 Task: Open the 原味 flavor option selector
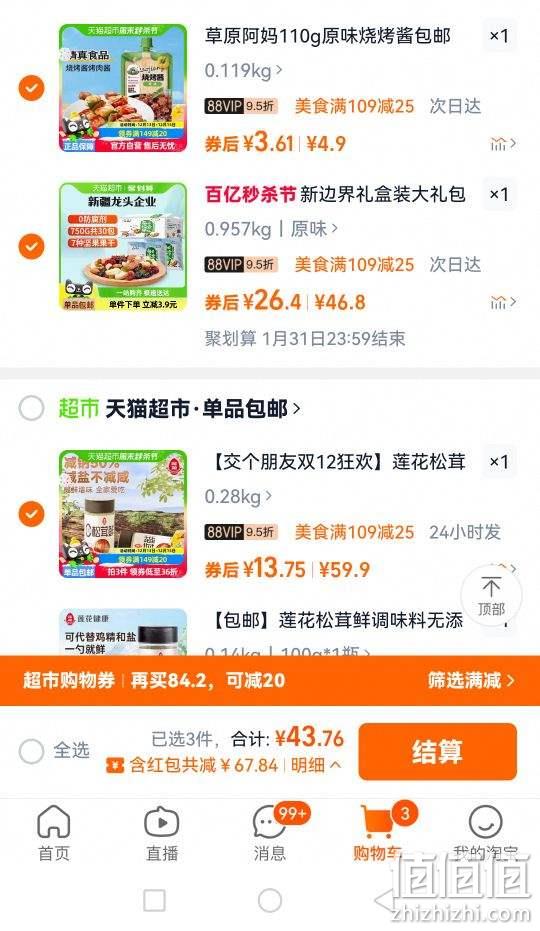point(314,229)
